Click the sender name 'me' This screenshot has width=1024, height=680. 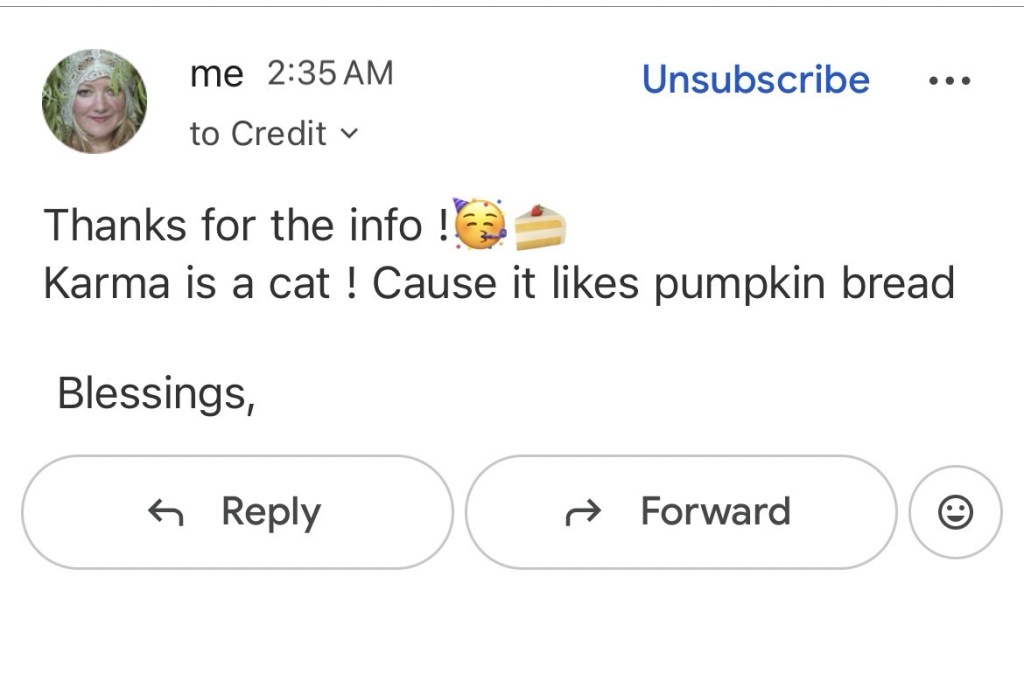point(216,73)
